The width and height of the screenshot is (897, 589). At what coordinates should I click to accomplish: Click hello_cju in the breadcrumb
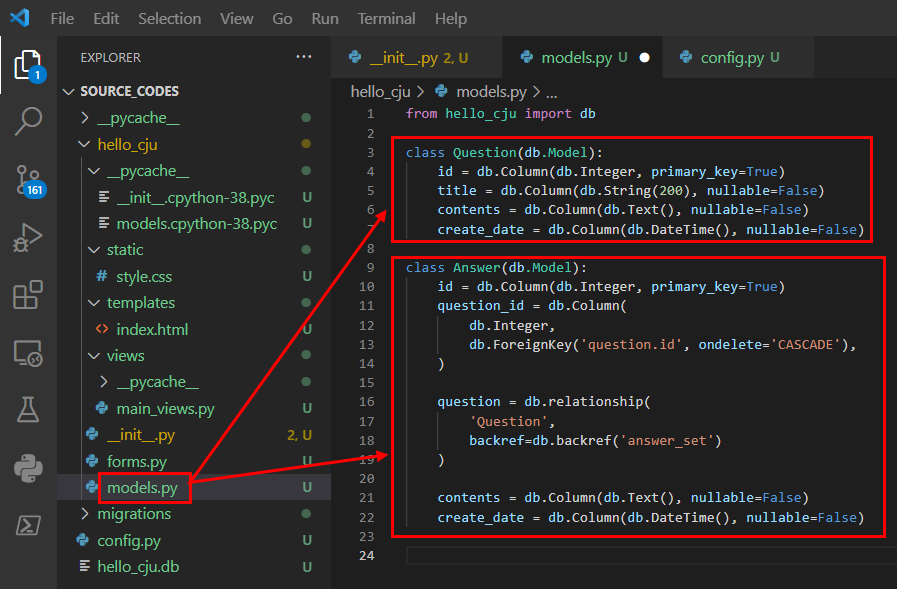click(380, 91)
